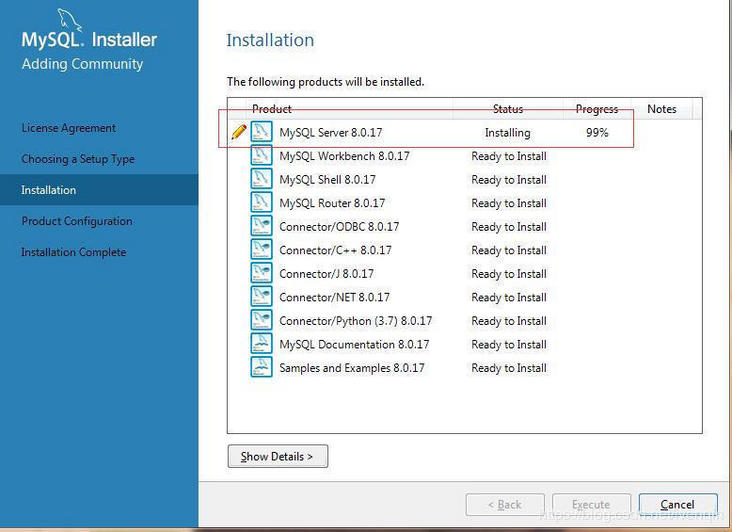Image resolution: width=732 pixels, height=532 pixels.
Task: Select the MySQL Server 8.0.17 row text
Action: pyautogui.click(x=331, y=133)
